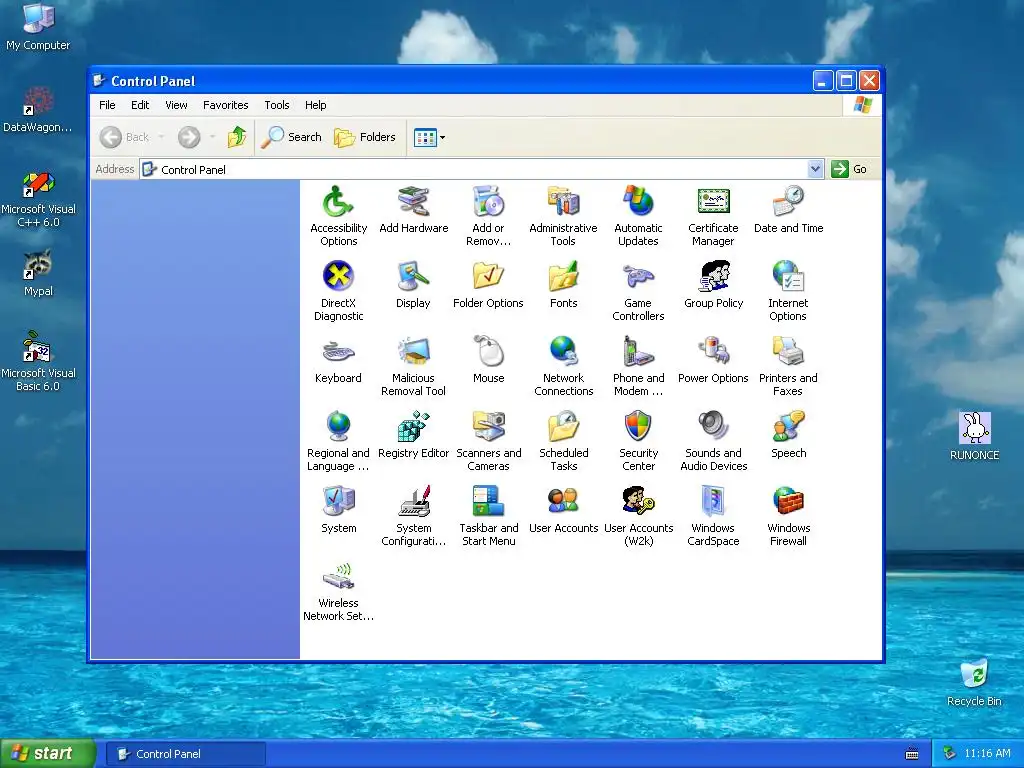
Task: Open Accessibility Options applet
Action: 338,201
